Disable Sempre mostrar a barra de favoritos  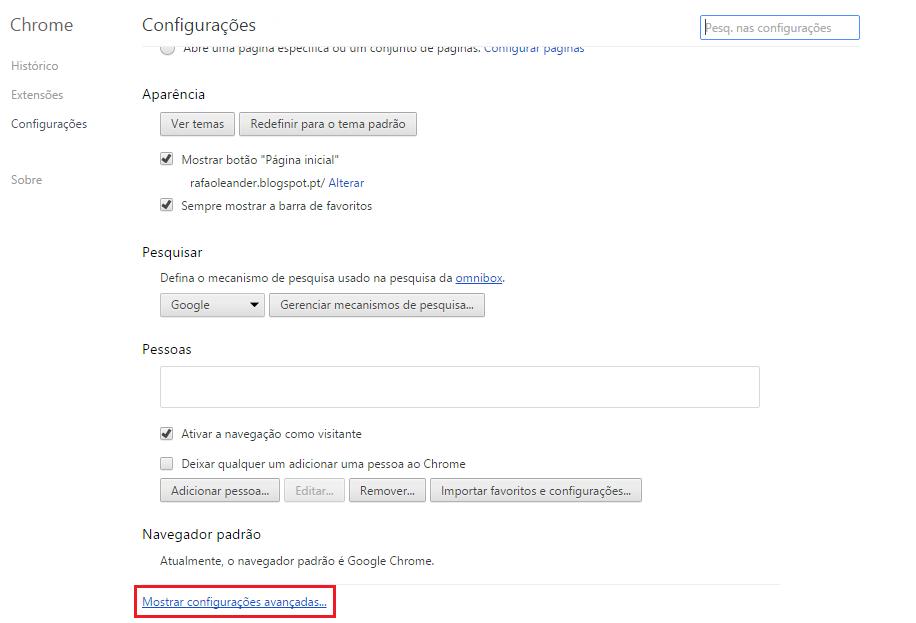coord(167,205)
